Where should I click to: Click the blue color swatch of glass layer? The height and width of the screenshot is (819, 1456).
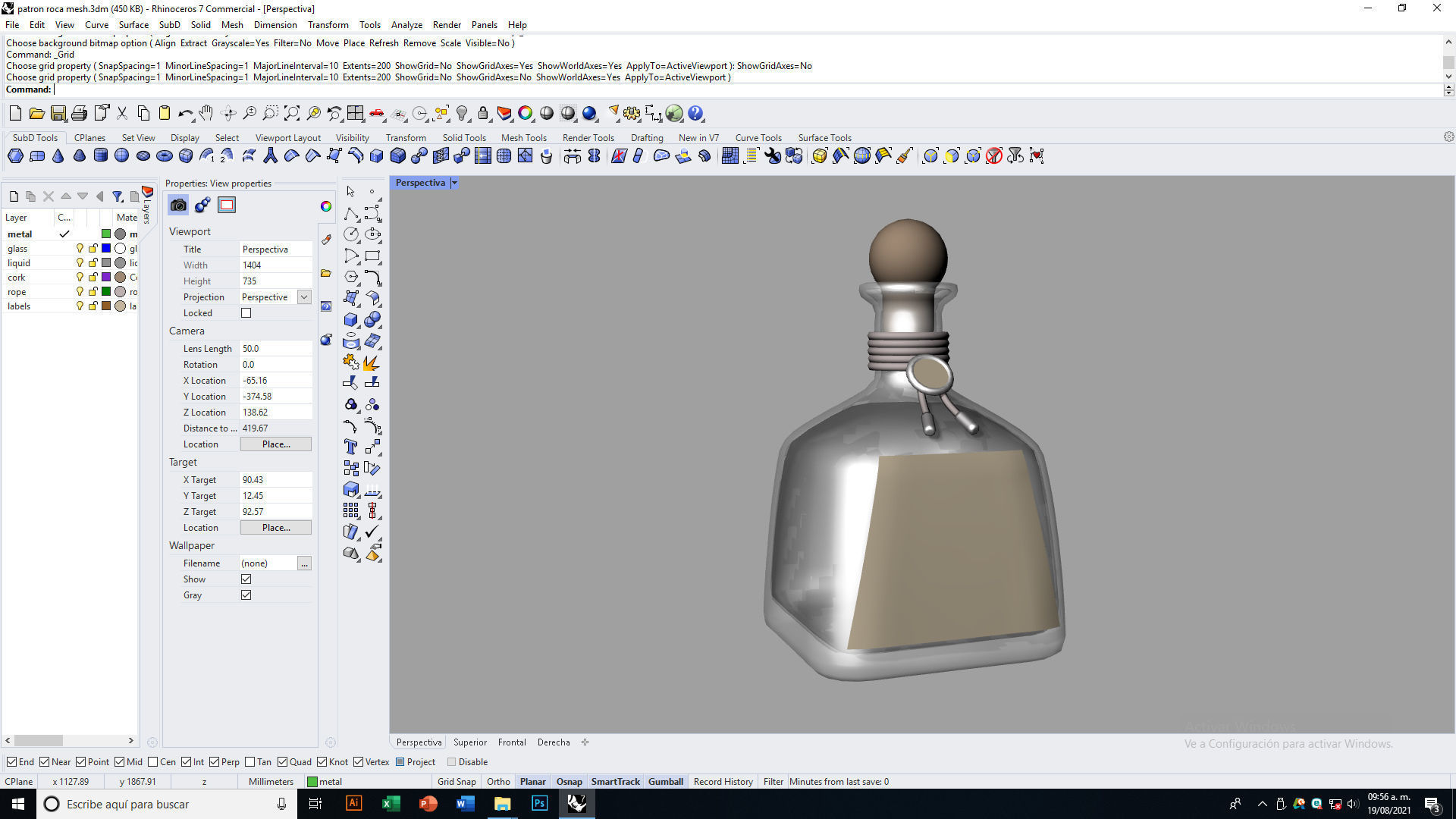(x=106, y=249)
